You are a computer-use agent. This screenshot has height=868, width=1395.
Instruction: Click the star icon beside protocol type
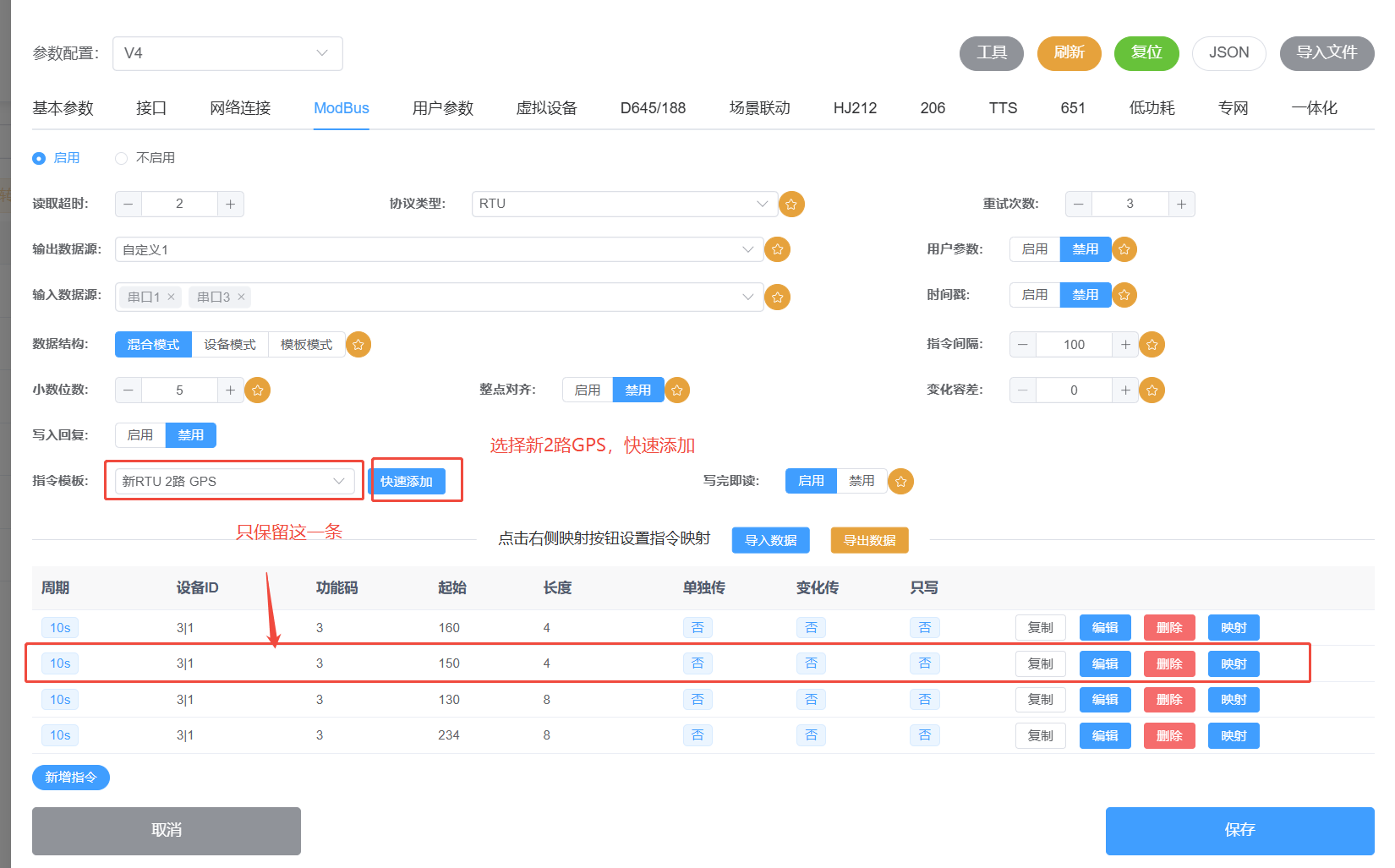[x=790, y=205]
